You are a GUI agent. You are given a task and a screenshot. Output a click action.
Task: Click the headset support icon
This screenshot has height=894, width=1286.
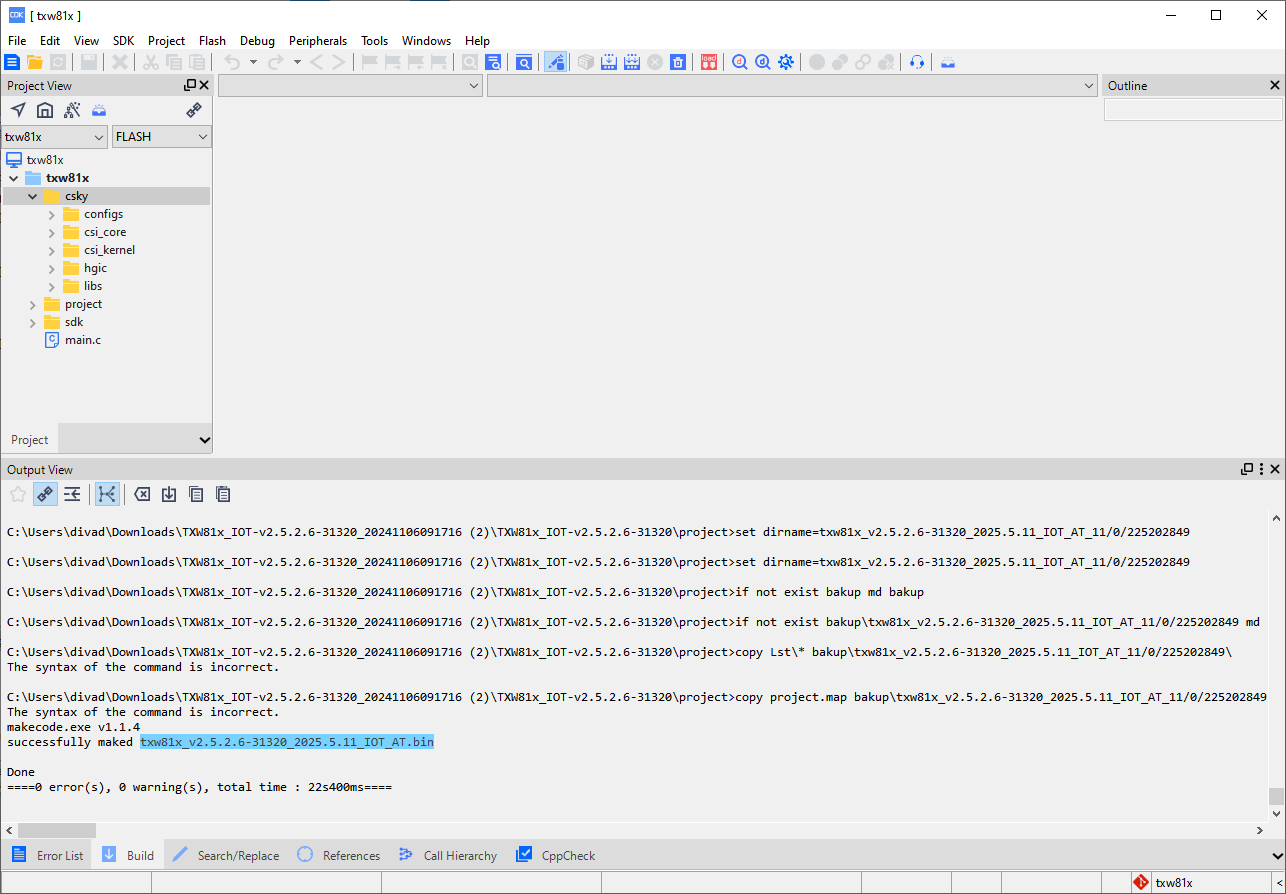coord(917,62)
